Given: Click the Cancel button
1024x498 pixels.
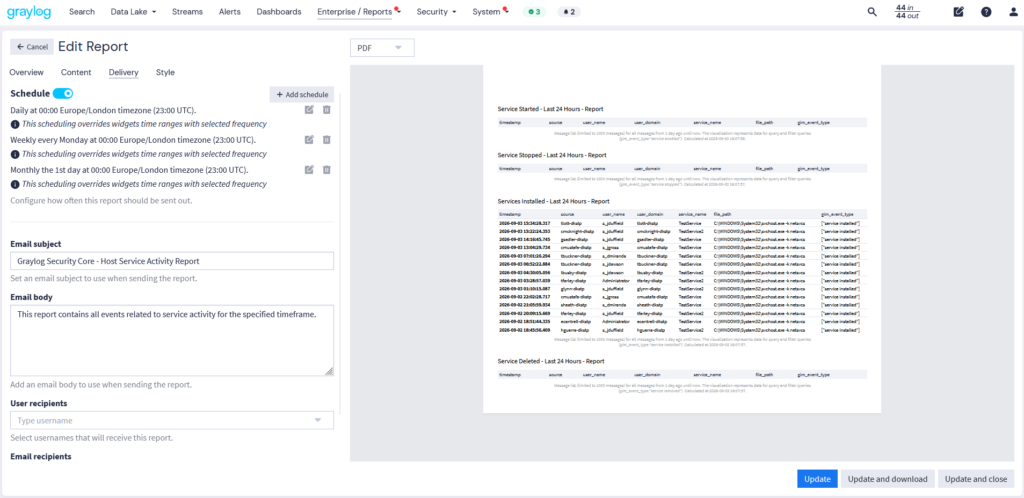Looking at the screenshot, I should click(32, 47).
